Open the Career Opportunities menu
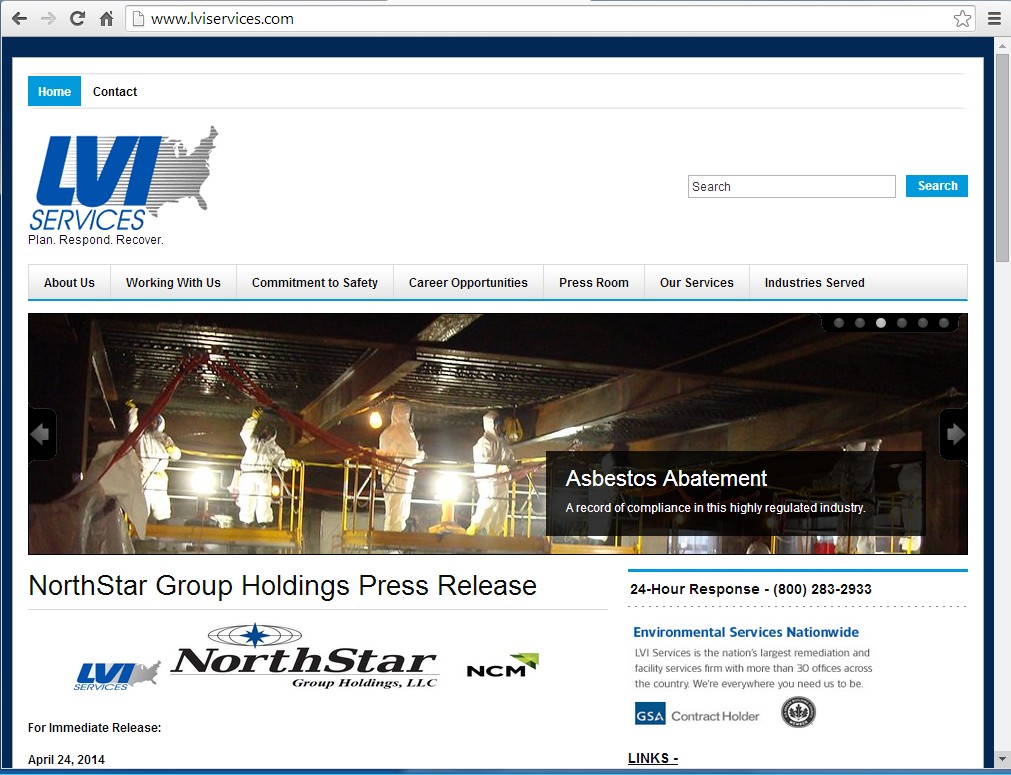This screenshot has height=775, width=1011. [x=468, y=282]
